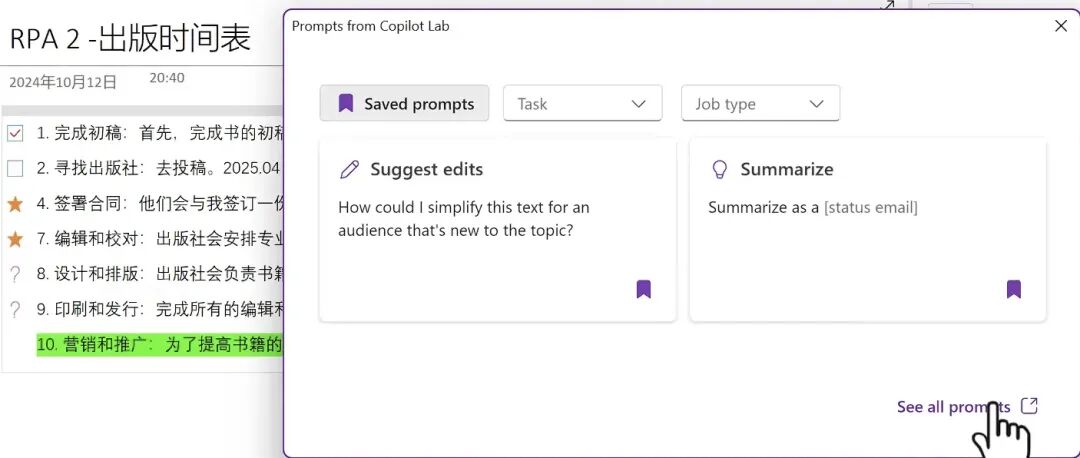Click the lightbulb icon beside Summarize
This screenshot has height=458, width=1080.
click(x=719, y=169)
